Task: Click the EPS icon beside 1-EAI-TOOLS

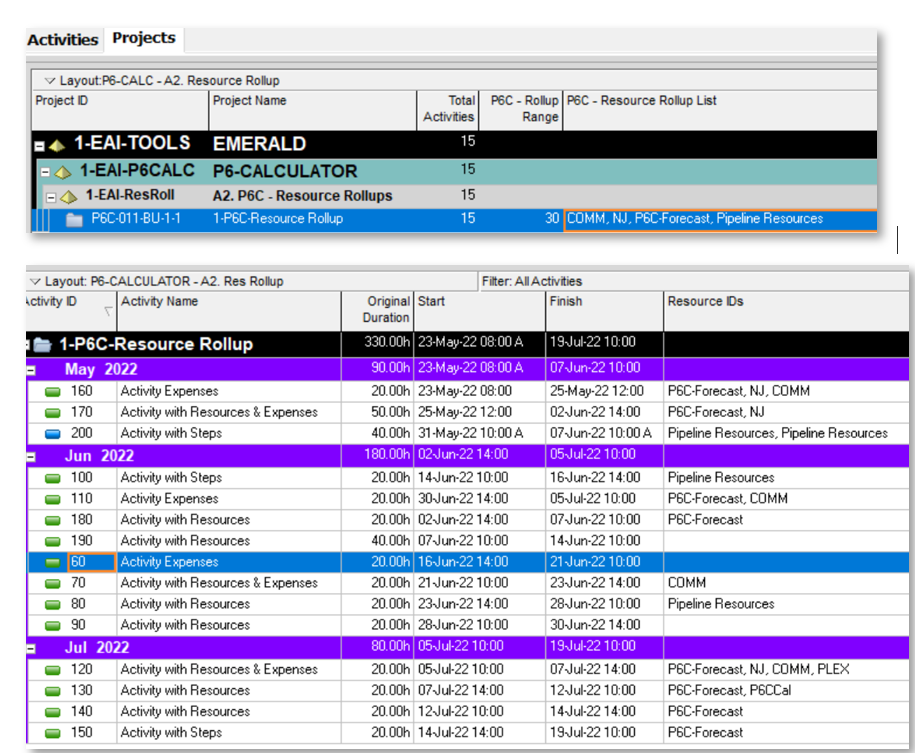Action: pos(56,144)
